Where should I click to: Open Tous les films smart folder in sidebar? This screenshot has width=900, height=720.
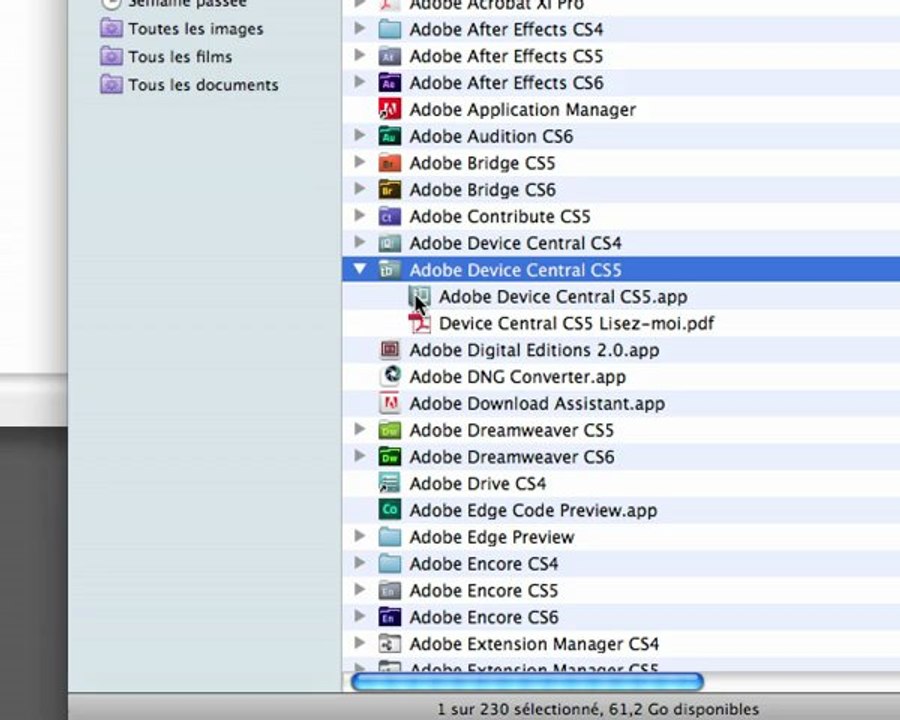point(166,57)
